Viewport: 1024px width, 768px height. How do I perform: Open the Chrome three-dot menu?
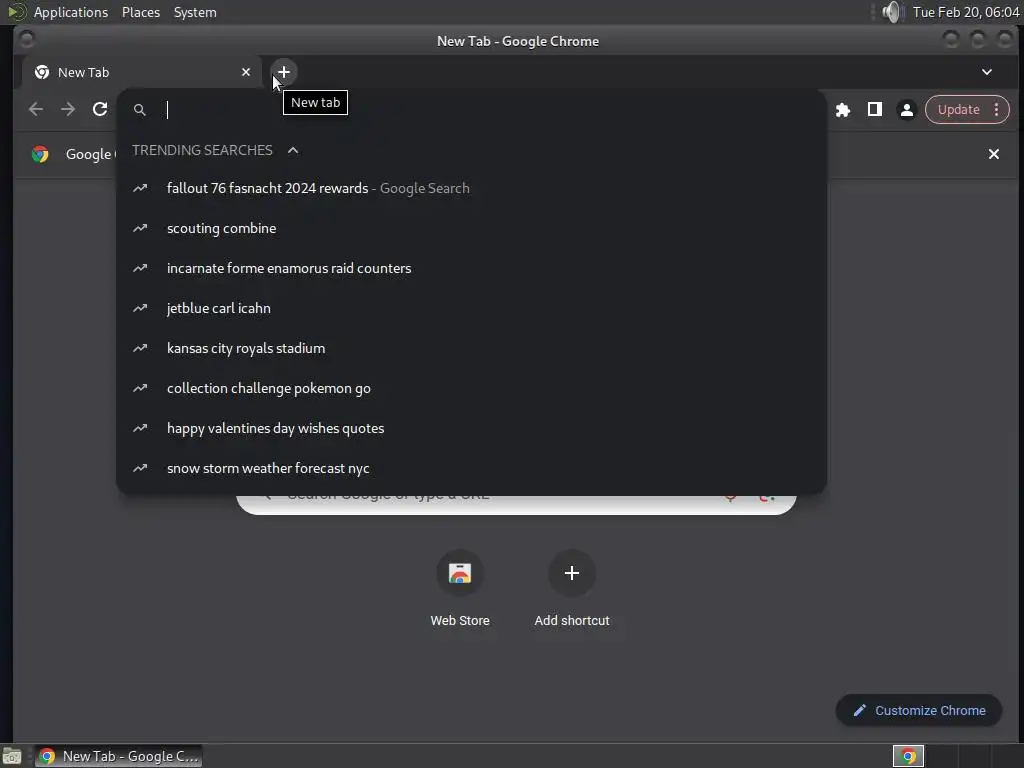pyautogui.click(x=997, y=110)
